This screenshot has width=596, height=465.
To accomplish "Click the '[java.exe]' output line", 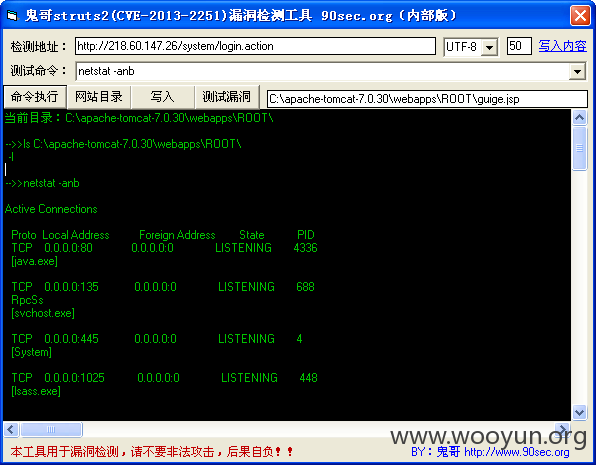I will point(35,261).
